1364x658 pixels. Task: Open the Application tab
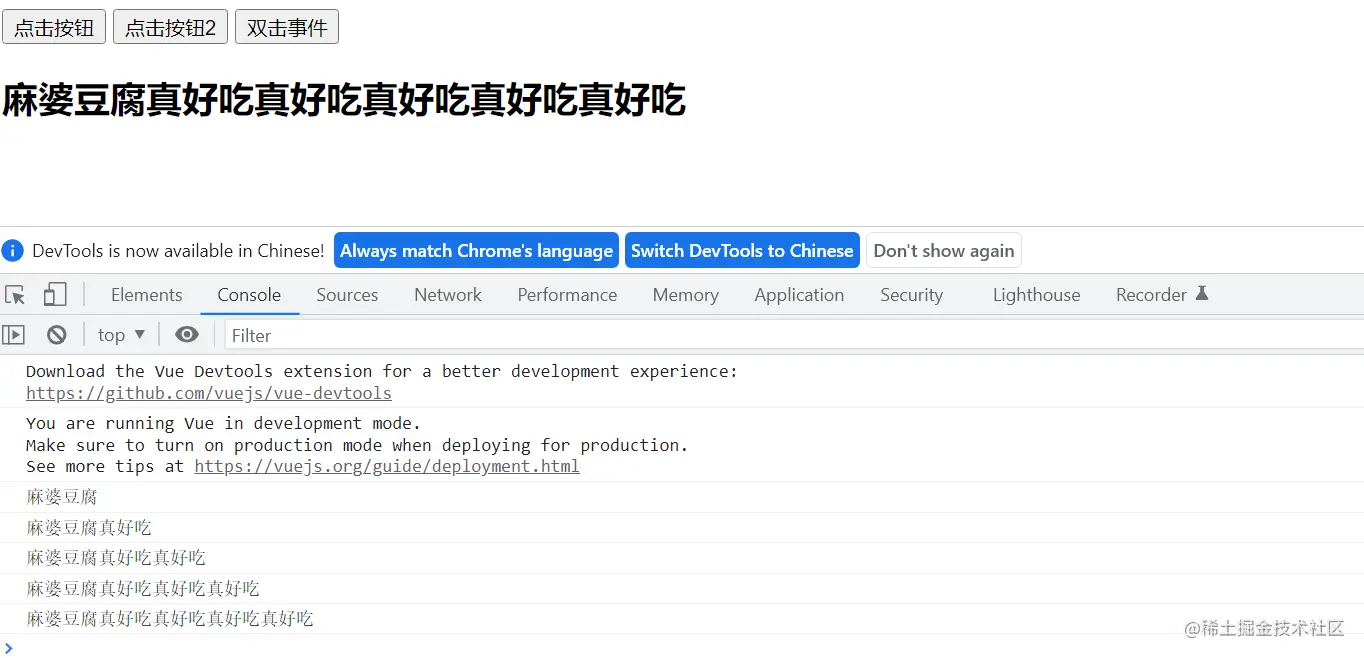pyautogui.click(x=799, y=295)
